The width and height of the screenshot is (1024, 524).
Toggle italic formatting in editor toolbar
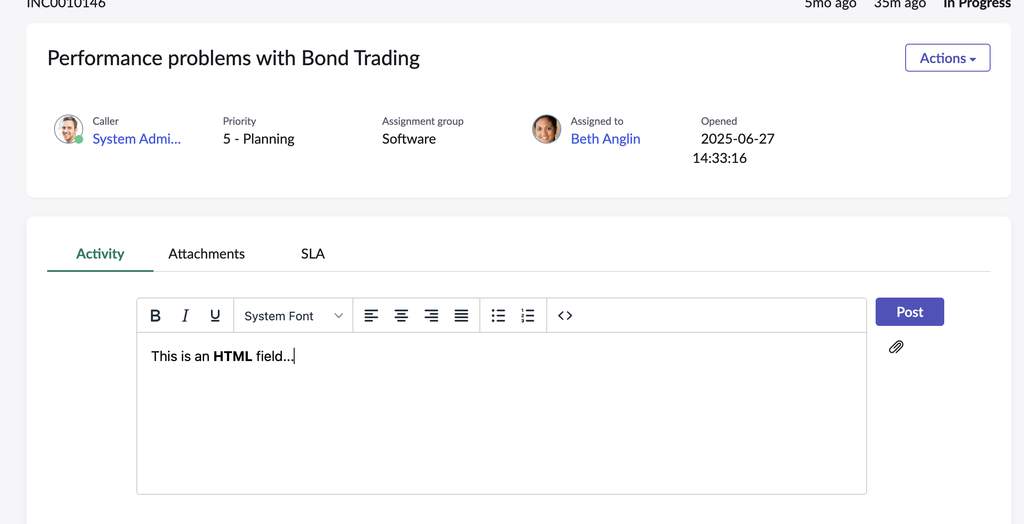[185, 316]
